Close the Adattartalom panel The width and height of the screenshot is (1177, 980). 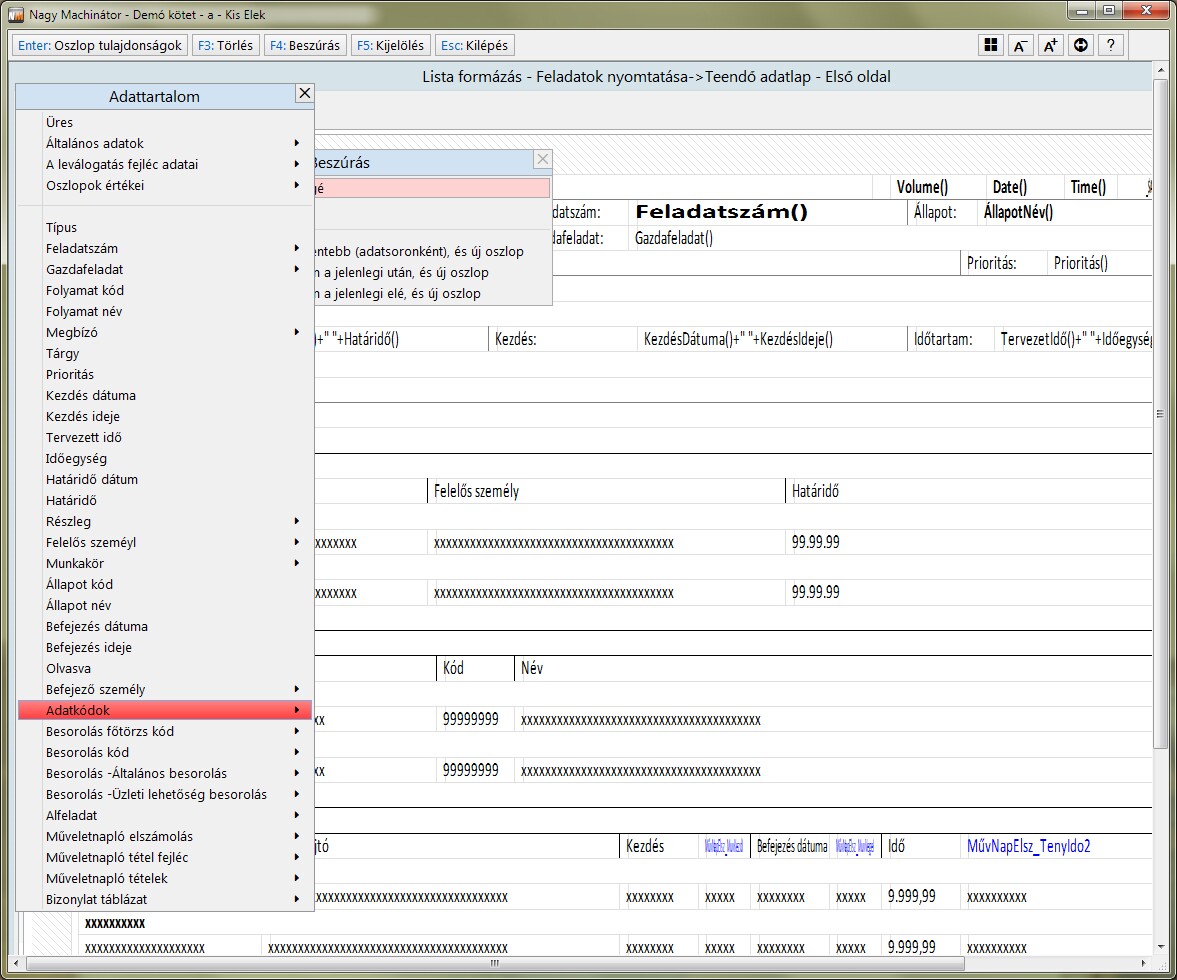coord(305,94)
